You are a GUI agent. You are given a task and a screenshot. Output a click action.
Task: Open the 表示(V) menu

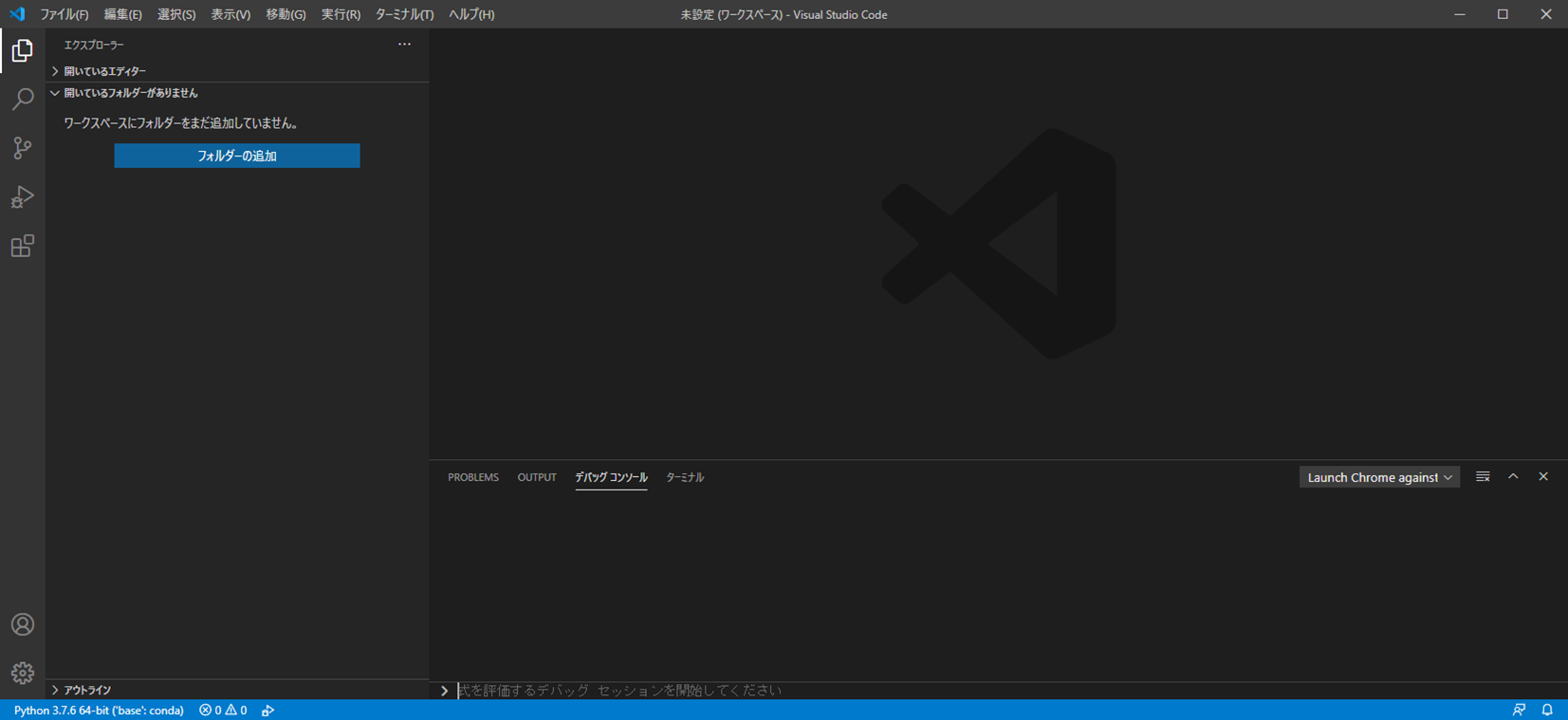(231, 14)
